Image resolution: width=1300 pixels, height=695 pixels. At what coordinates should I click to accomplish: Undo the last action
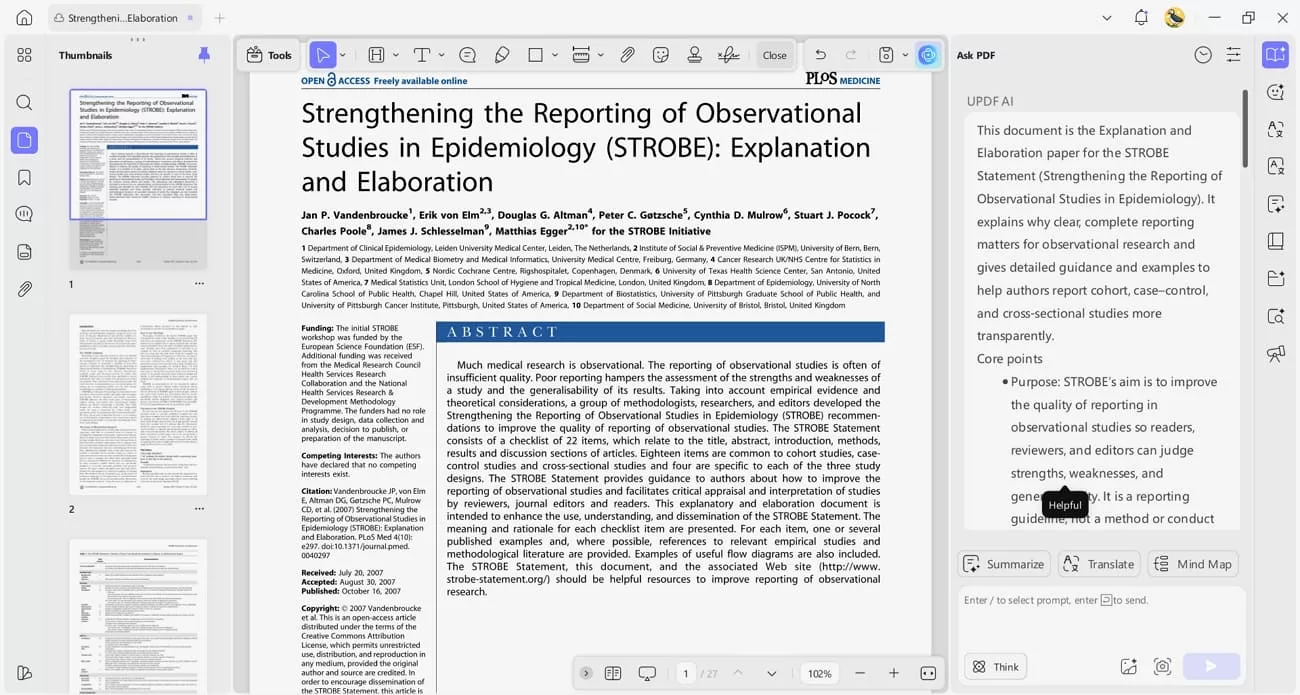[x=820, y=55]
